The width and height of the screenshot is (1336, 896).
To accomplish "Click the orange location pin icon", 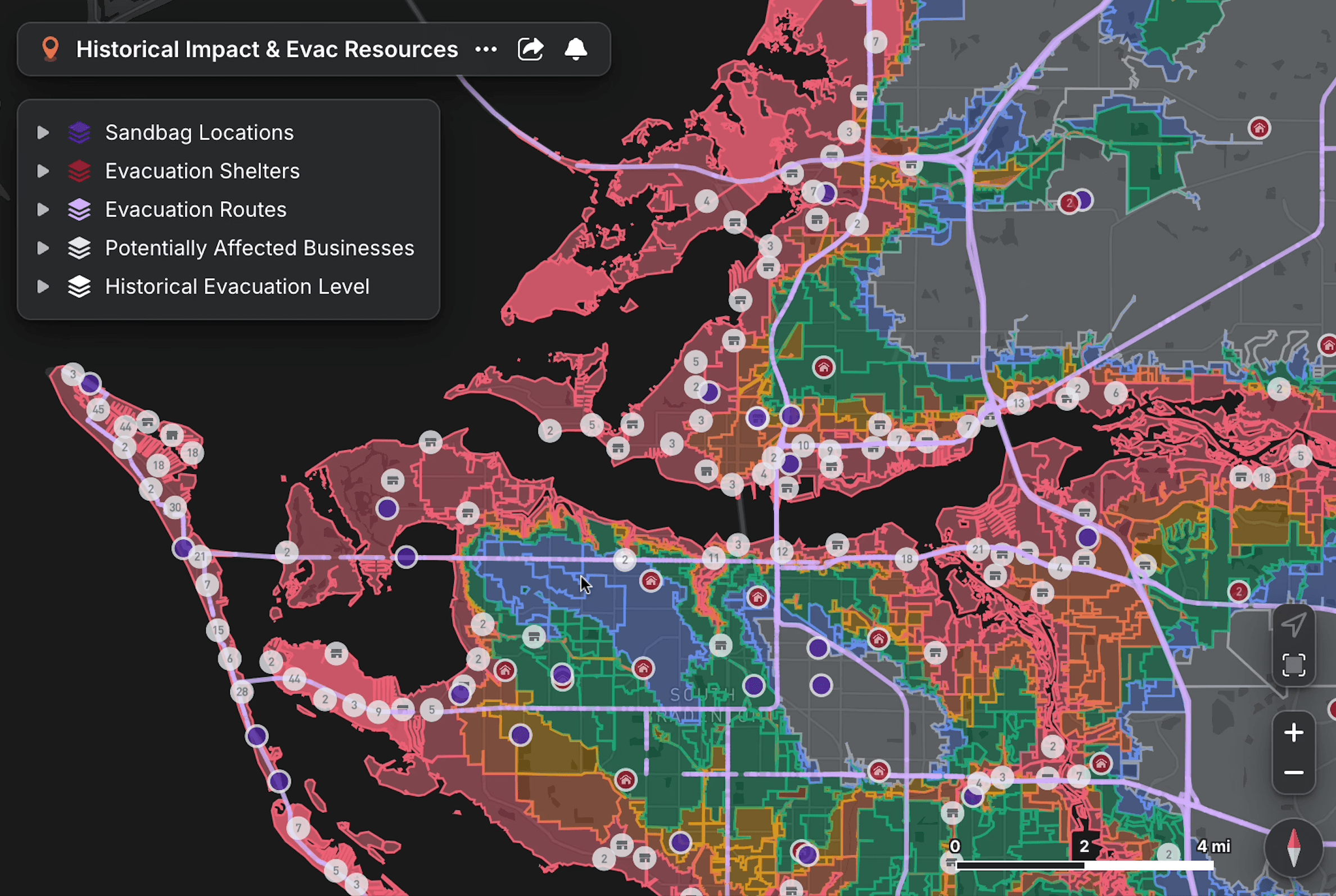I will [x=50, y=49].
